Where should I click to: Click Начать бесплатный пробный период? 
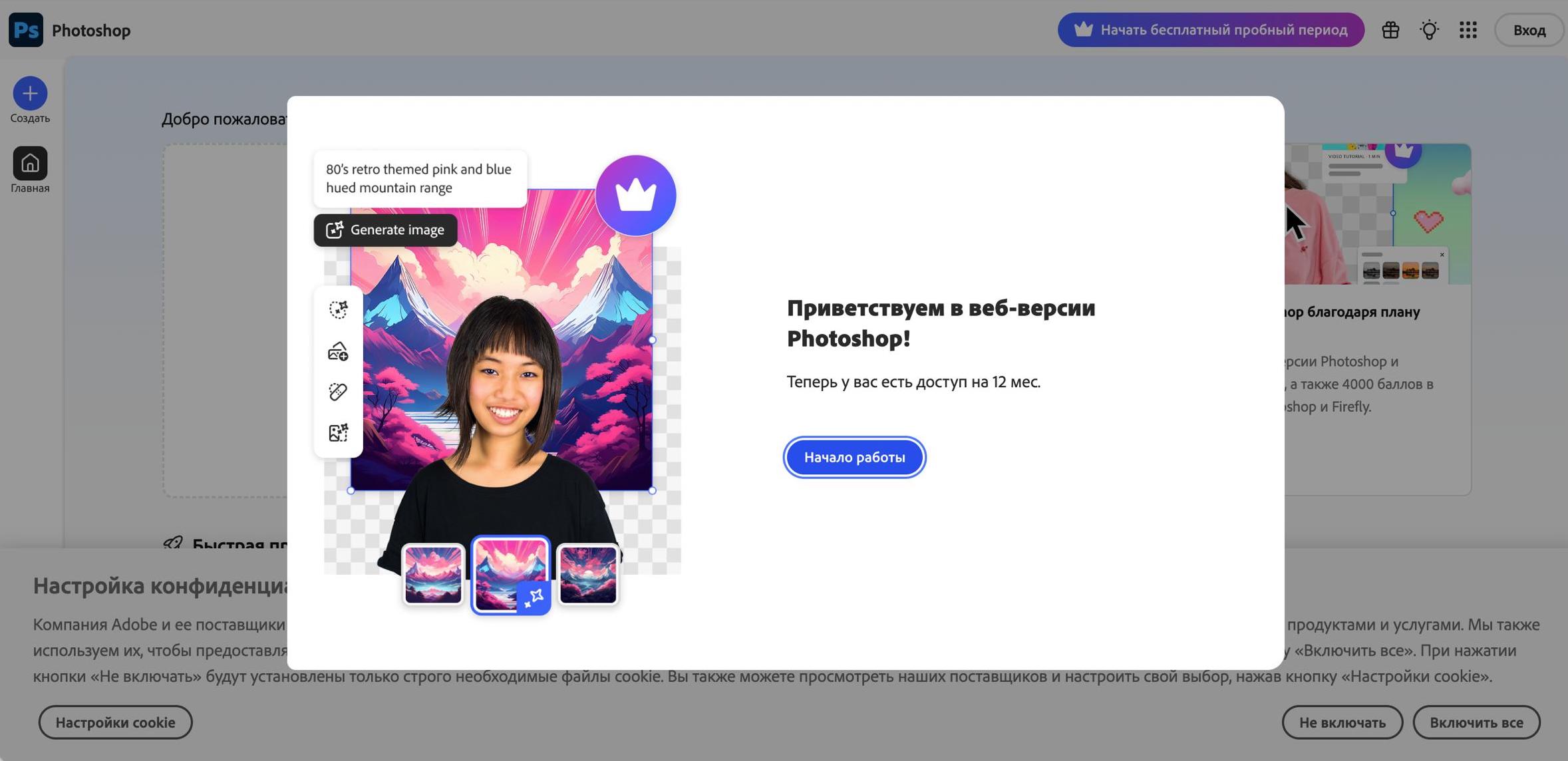point(1209,29)
